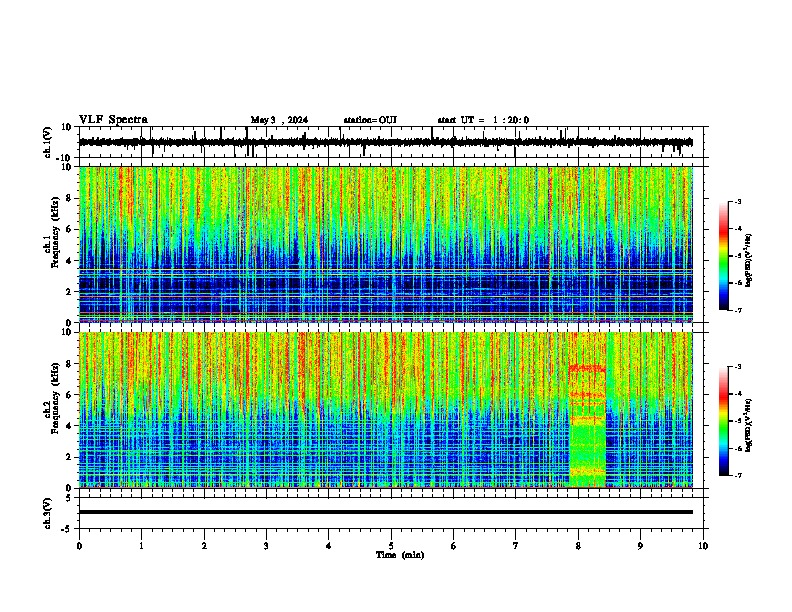Click the "start UT = 1:20:0" text
Screen dimensions: 792x612
483,120
